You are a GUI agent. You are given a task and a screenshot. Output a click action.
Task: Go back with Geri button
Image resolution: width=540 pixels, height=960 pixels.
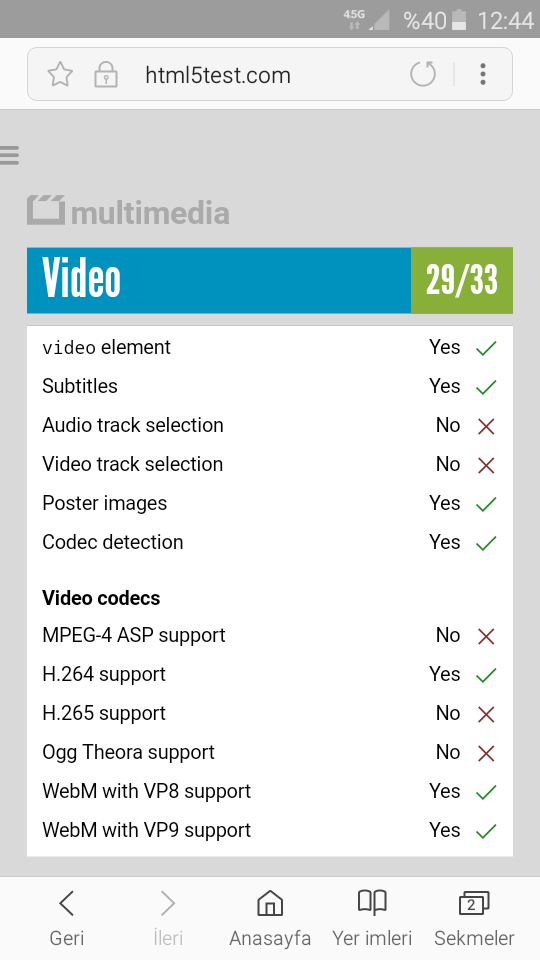(x=67, y=918)
